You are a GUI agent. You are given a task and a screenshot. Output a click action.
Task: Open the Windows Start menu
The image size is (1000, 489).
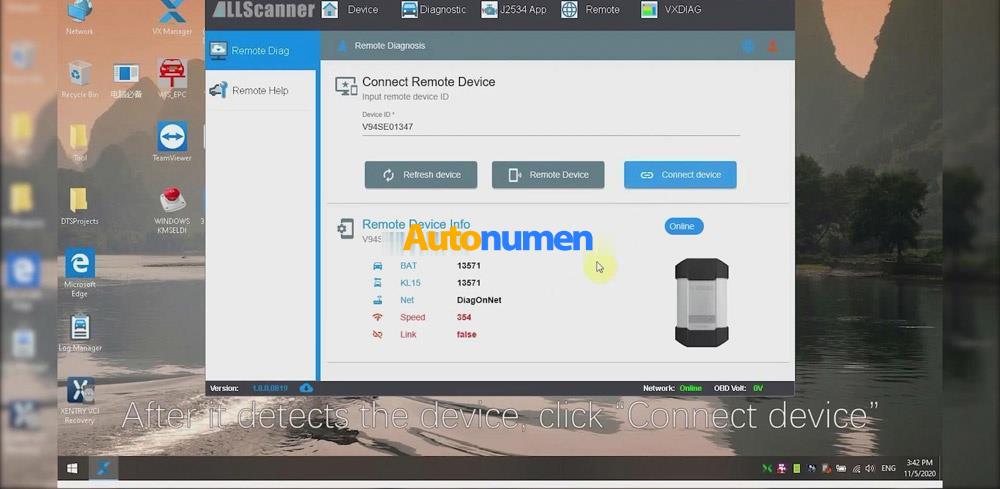click(x=72, y=469)
